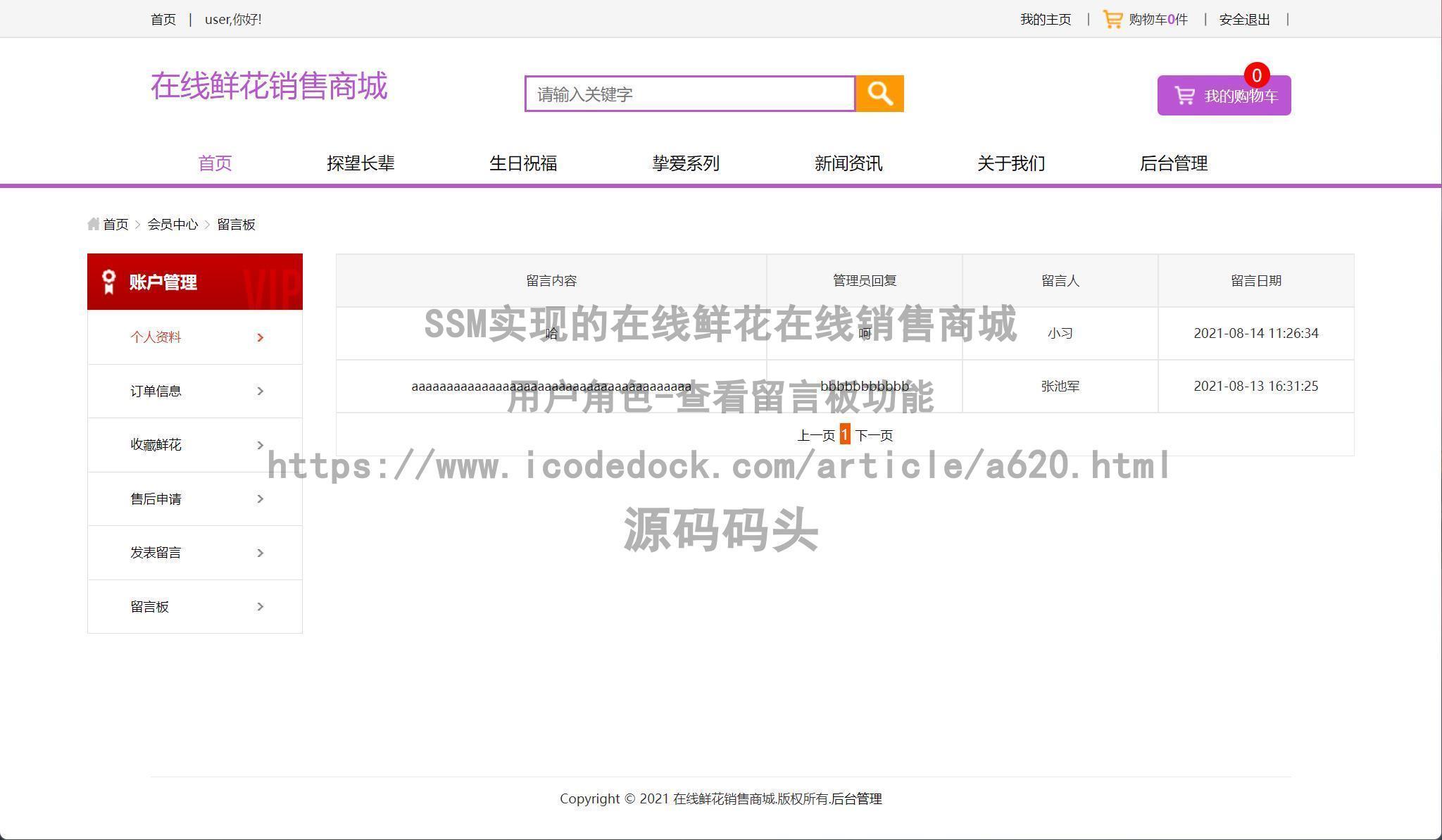The image size is (1442, 840).
Task: Switch to the 挚爱系列 navigation tab
Action: pyautogui.click(x=684, y=163)
